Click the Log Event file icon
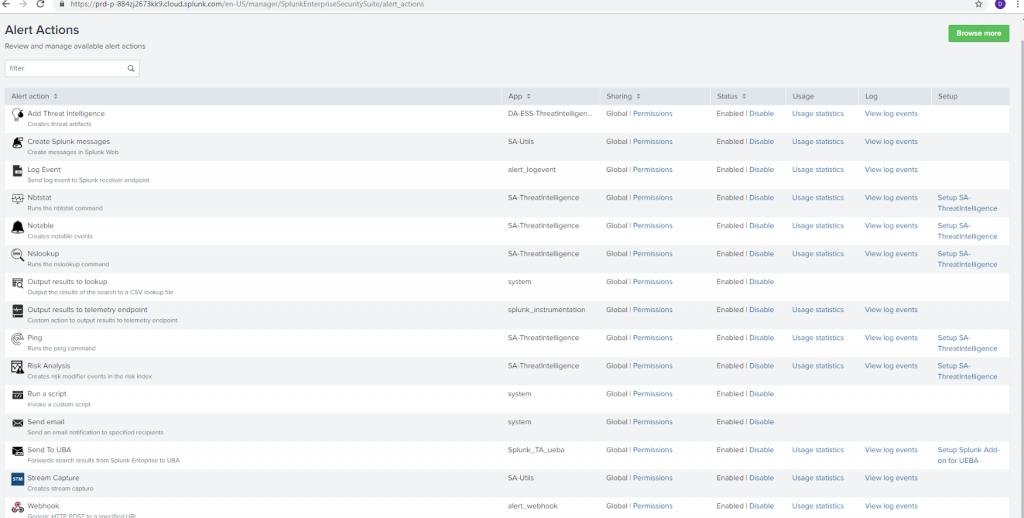 click(18, 170)
